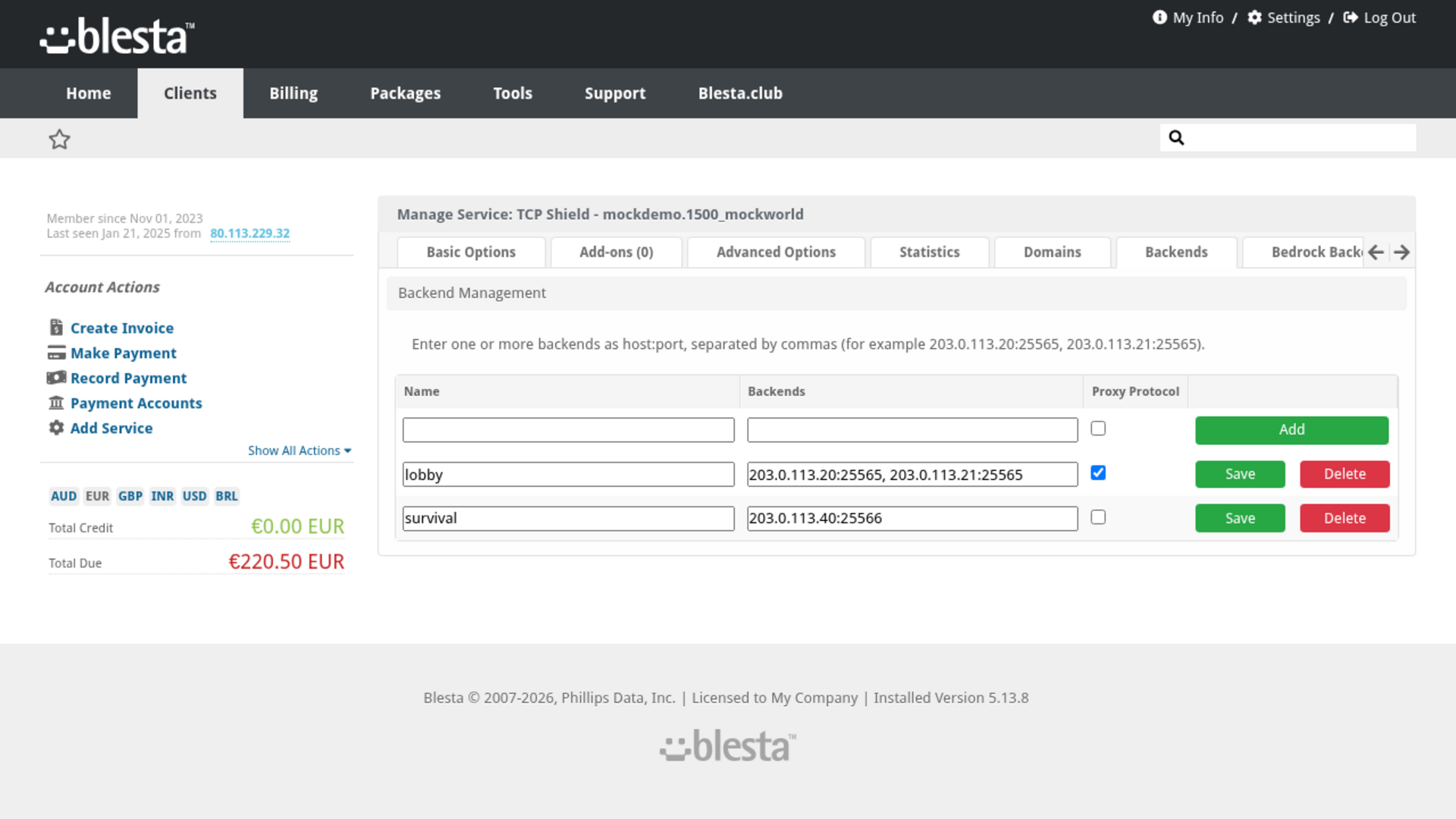Click the Log Out link
This screenshot has height=819, width=1456.
1389,17
